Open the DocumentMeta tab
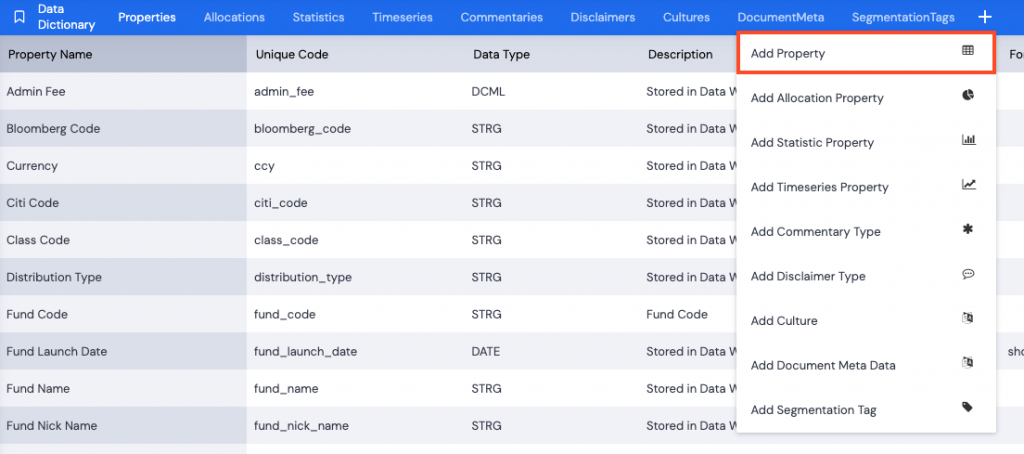This screenshot has width=1024, height=454. pos(781,18)
